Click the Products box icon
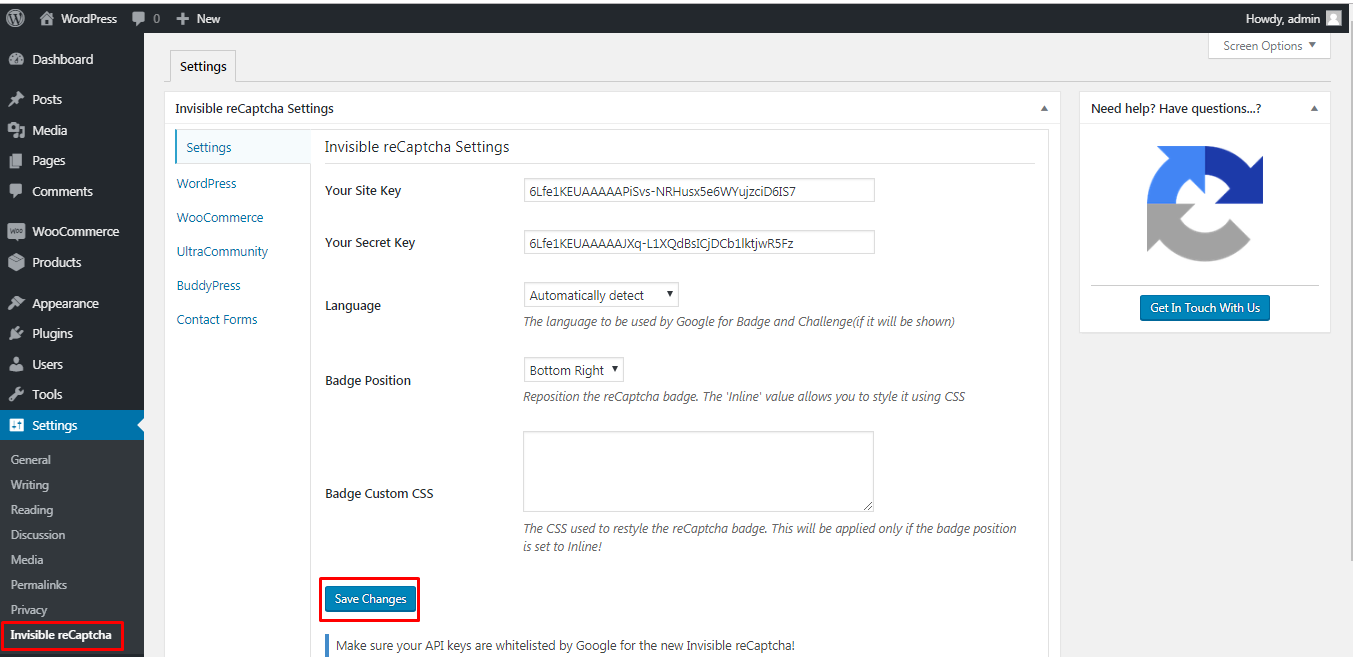The height and width of the screenshot is (657, 1353). (16, 262)
